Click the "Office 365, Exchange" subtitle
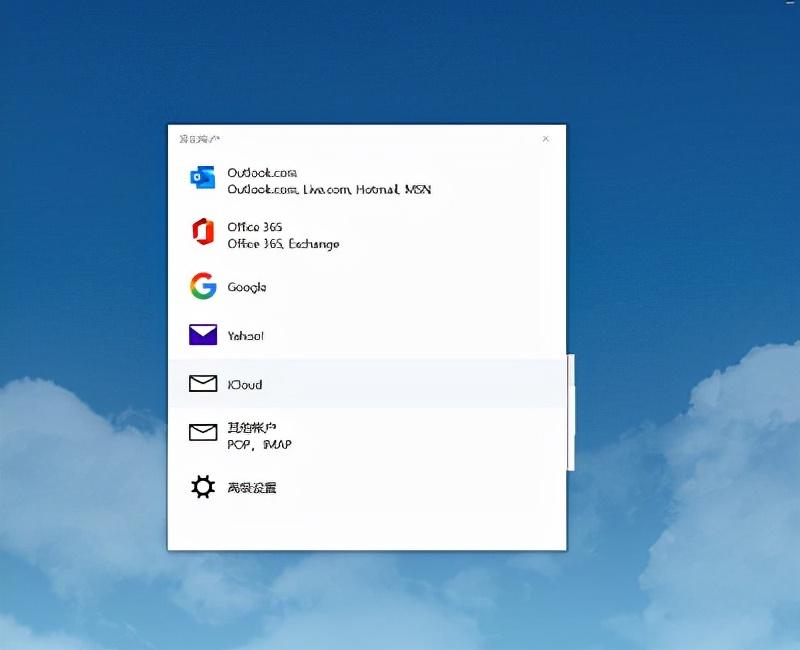Screen dimensions: 800x650 point(283,244)
